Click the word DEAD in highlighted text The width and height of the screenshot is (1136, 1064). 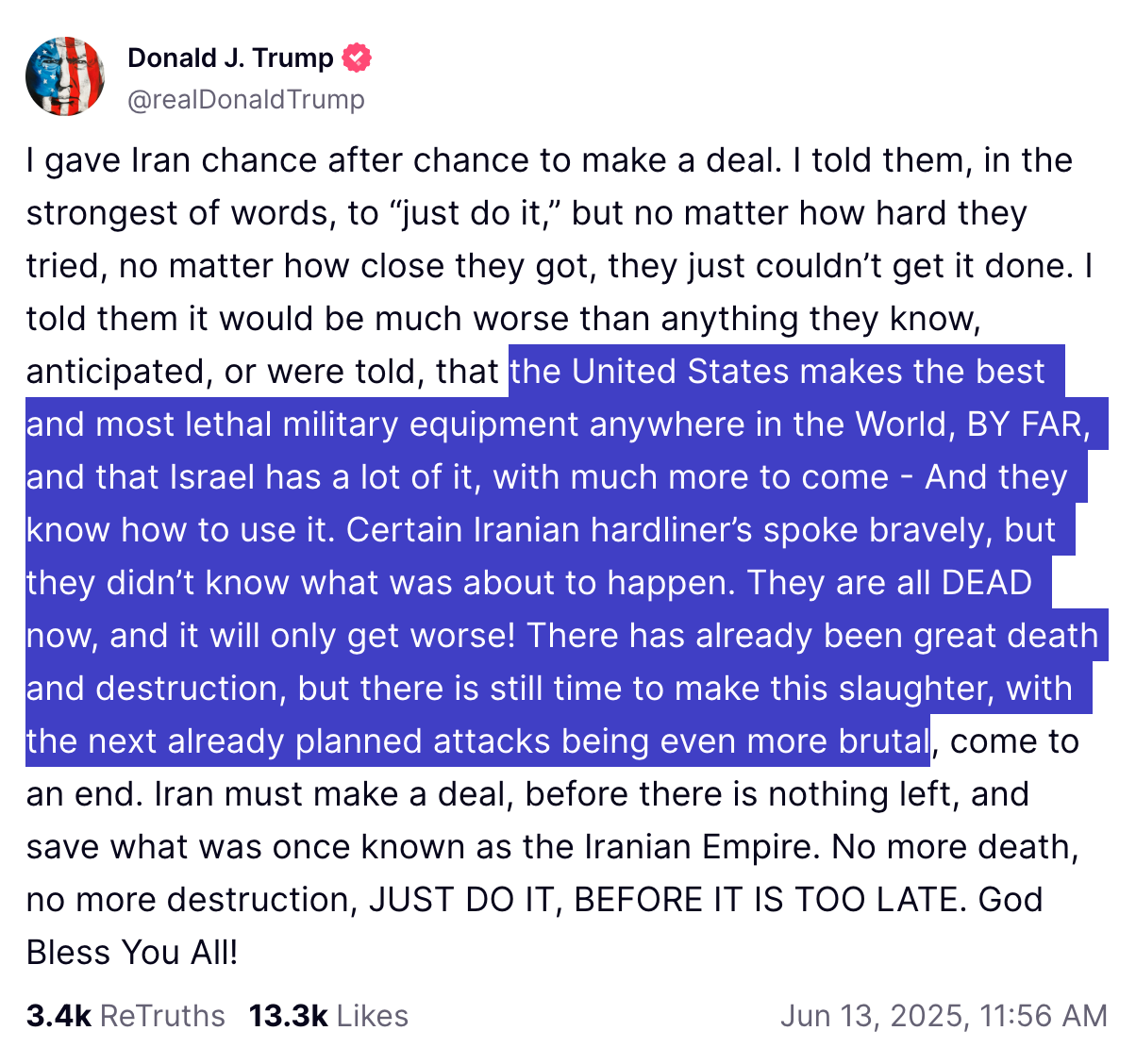click(x=987, y=582)
